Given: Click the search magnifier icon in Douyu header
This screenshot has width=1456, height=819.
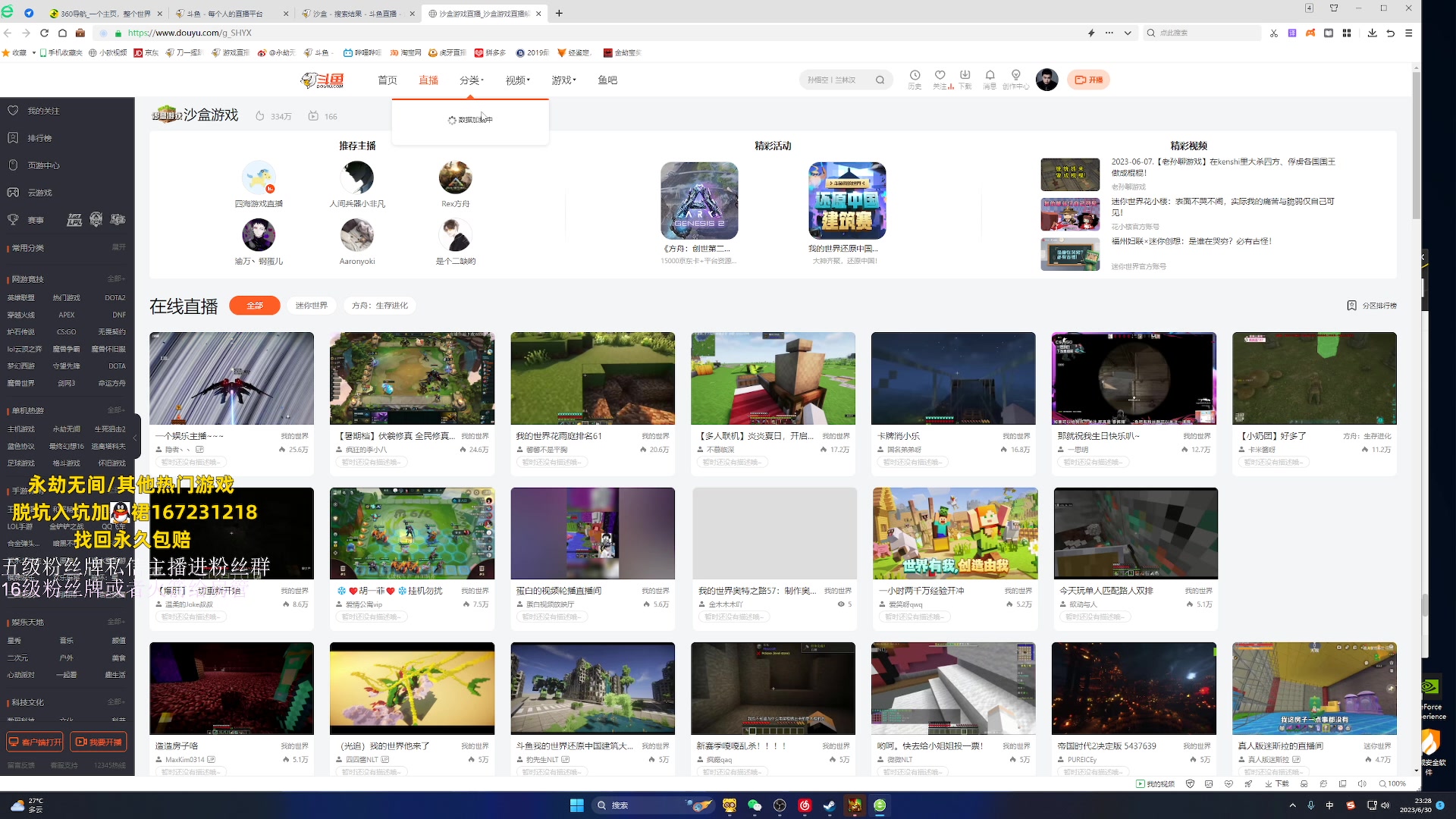Looking at the screenshot, I should (x=880, y=80).
